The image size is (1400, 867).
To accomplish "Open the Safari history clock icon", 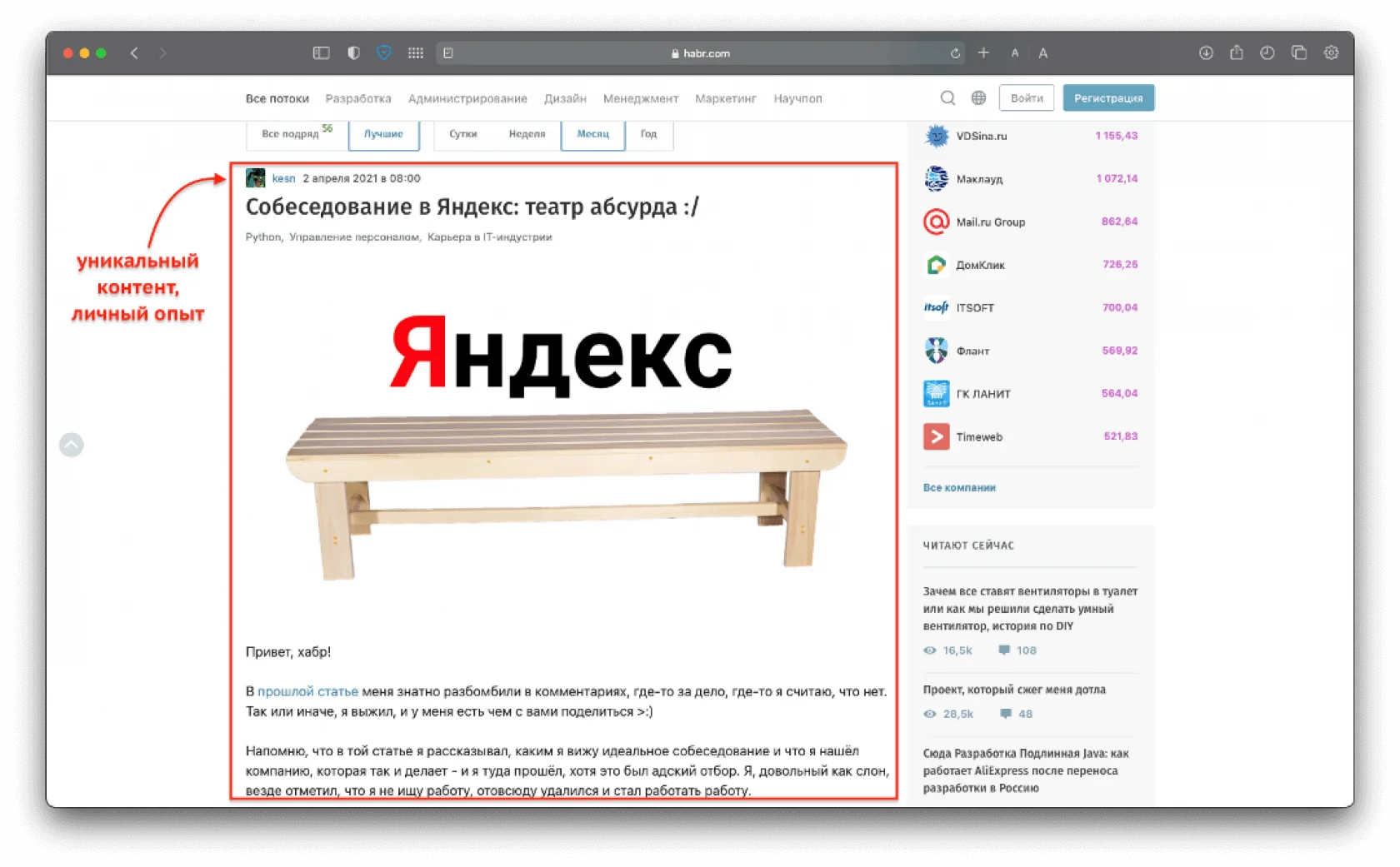I will (1267, 53).
